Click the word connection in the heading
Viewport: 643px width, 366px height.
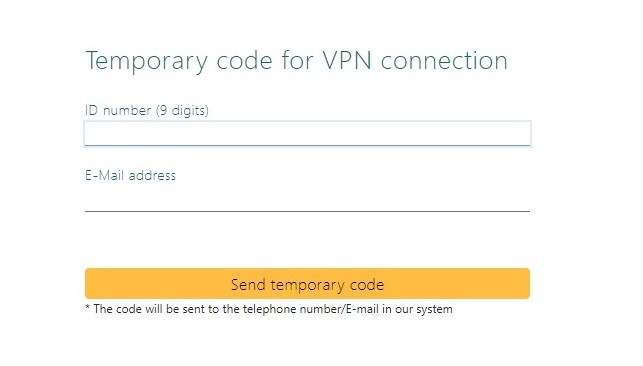point(444,61)
